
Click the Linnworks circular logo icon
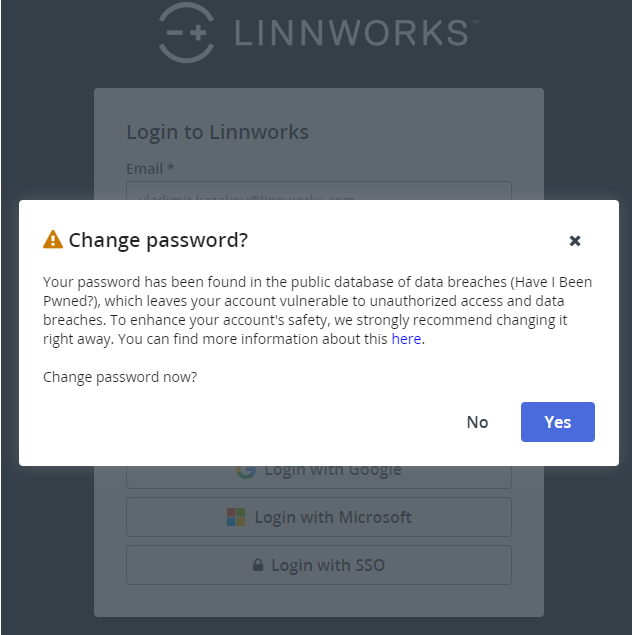click(187, 32)
